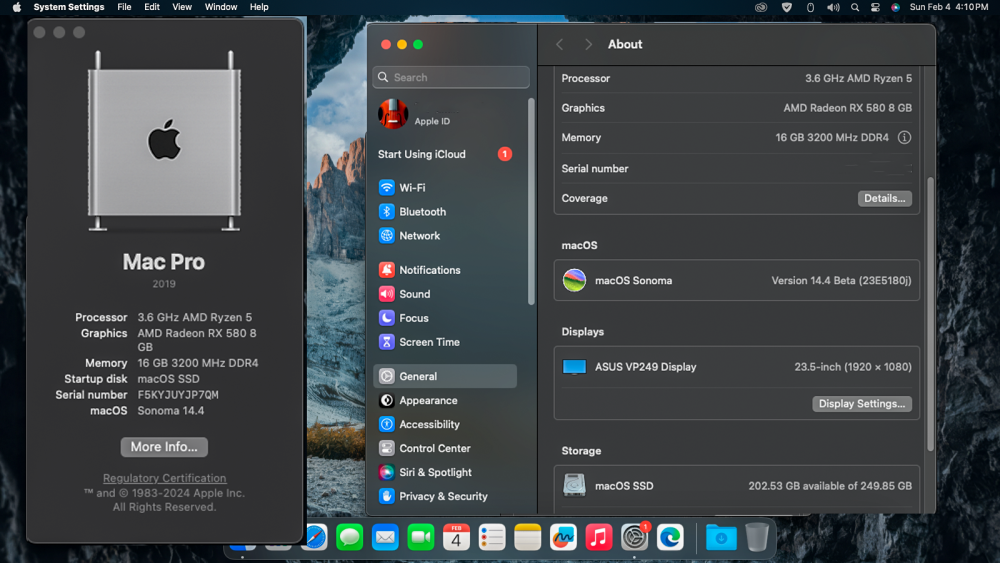Open Downloads folder in the Dock
The image size is (1000, 563).
(721, 537)
